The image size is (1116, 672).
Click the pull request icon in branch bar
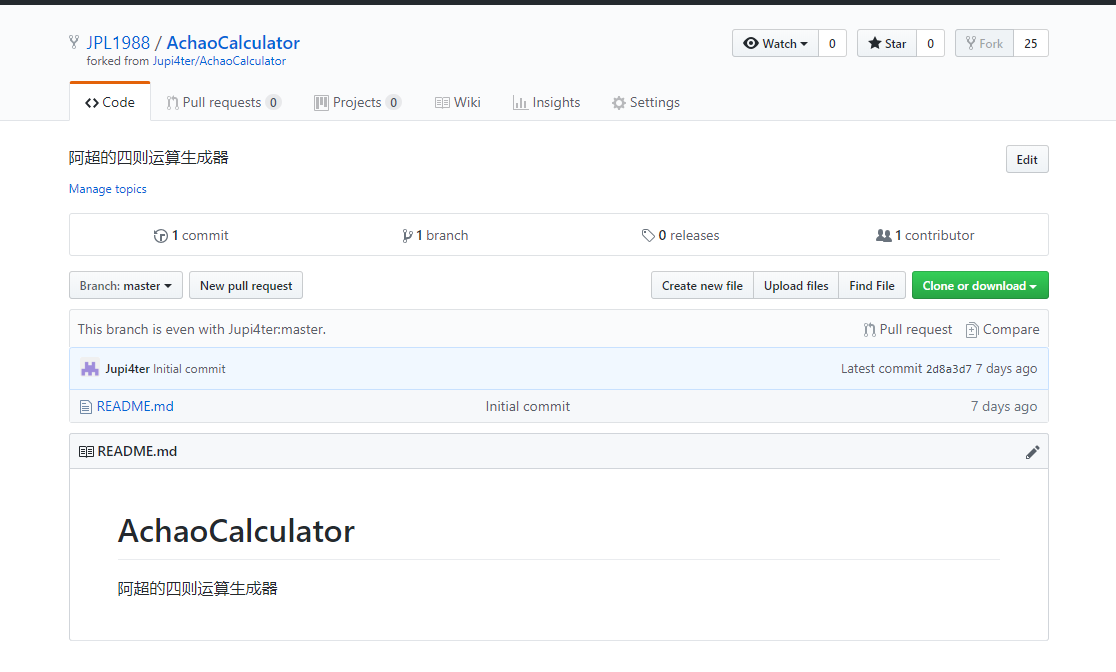(x=869, y=330)
